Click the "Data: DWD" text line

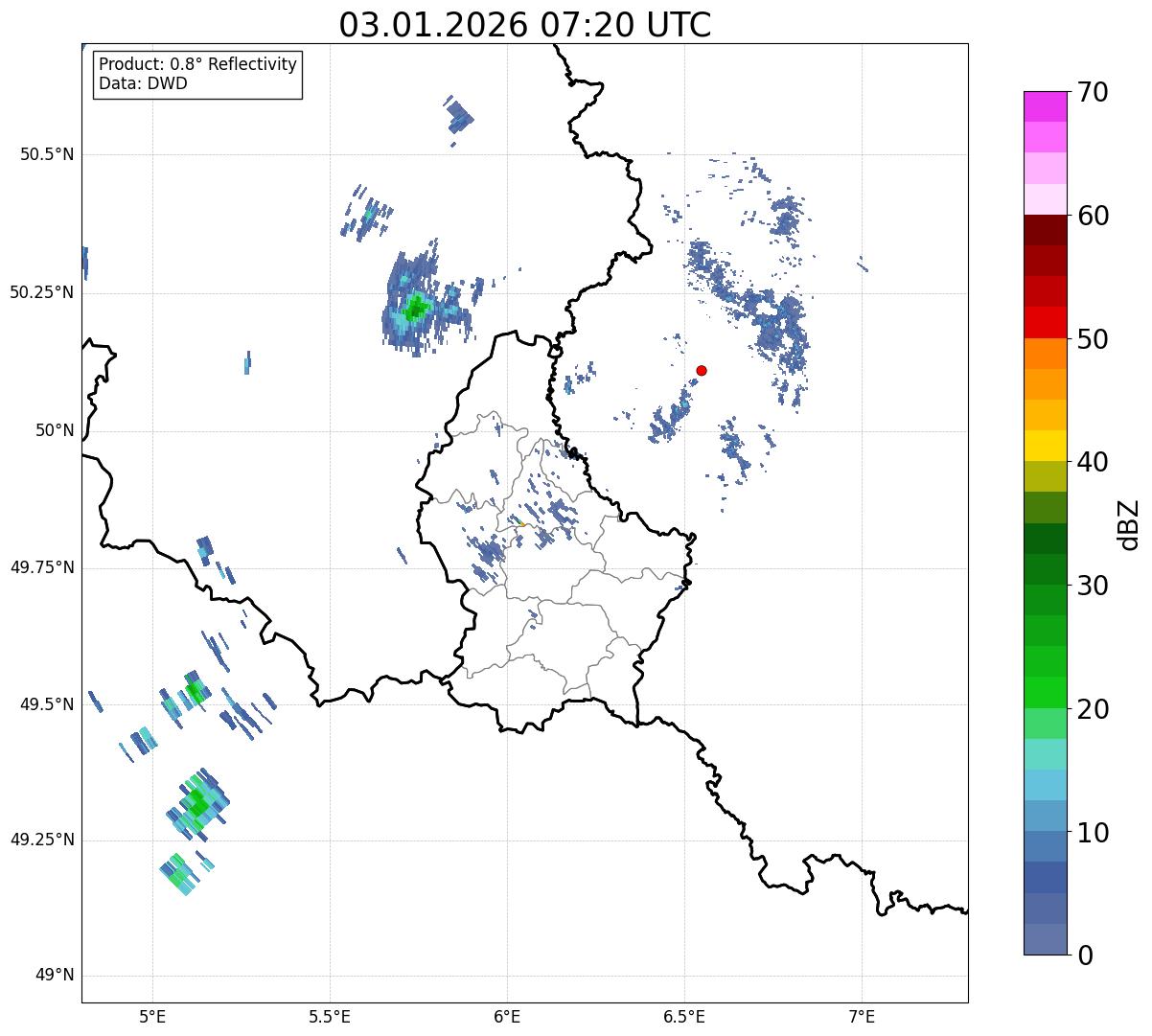pos(143,83)
